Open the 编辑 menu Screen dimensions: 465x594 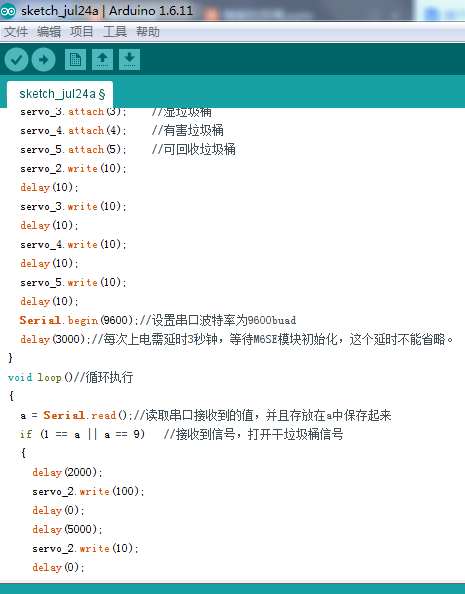click(49, 31)
